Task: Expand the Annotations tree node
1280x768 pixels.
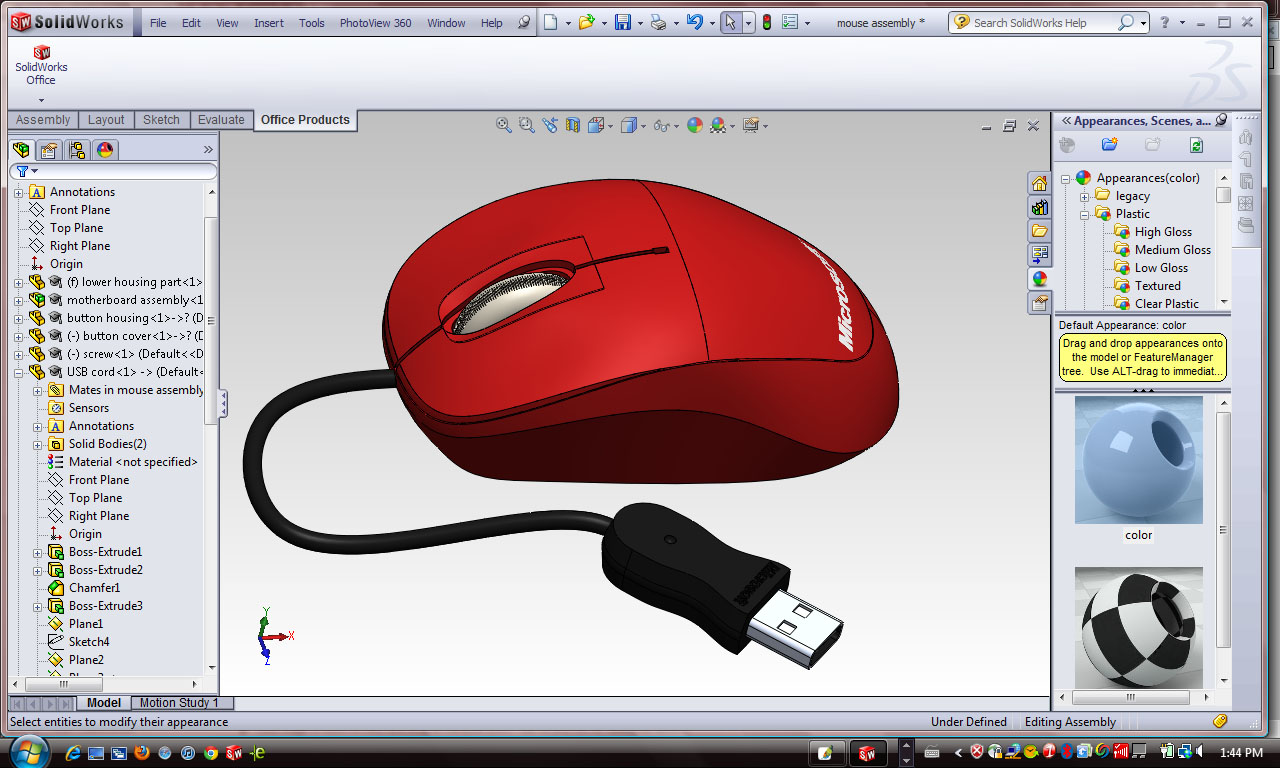Action: [19, 192]
